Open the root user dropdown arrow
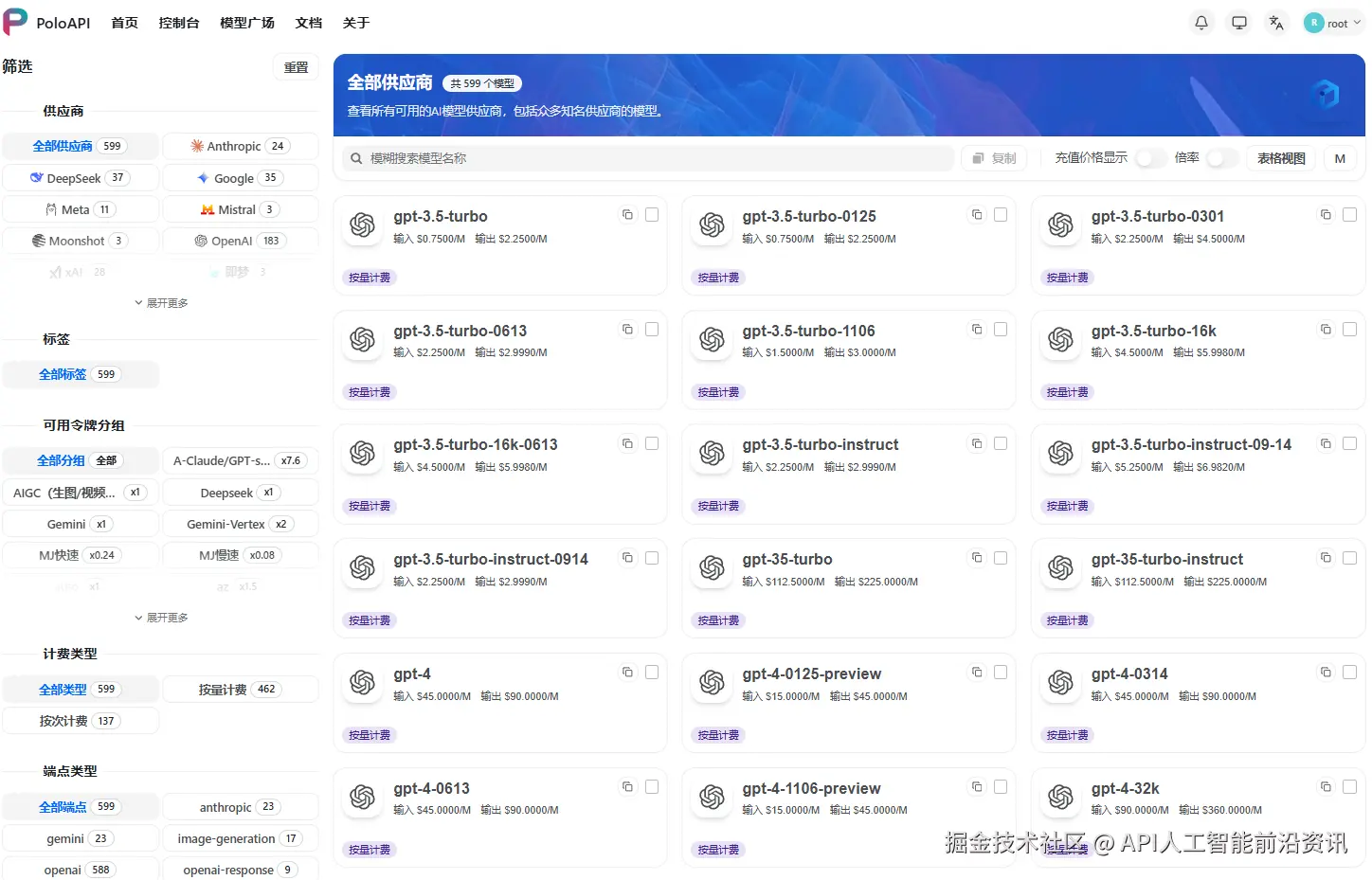 pos(1357,23)
